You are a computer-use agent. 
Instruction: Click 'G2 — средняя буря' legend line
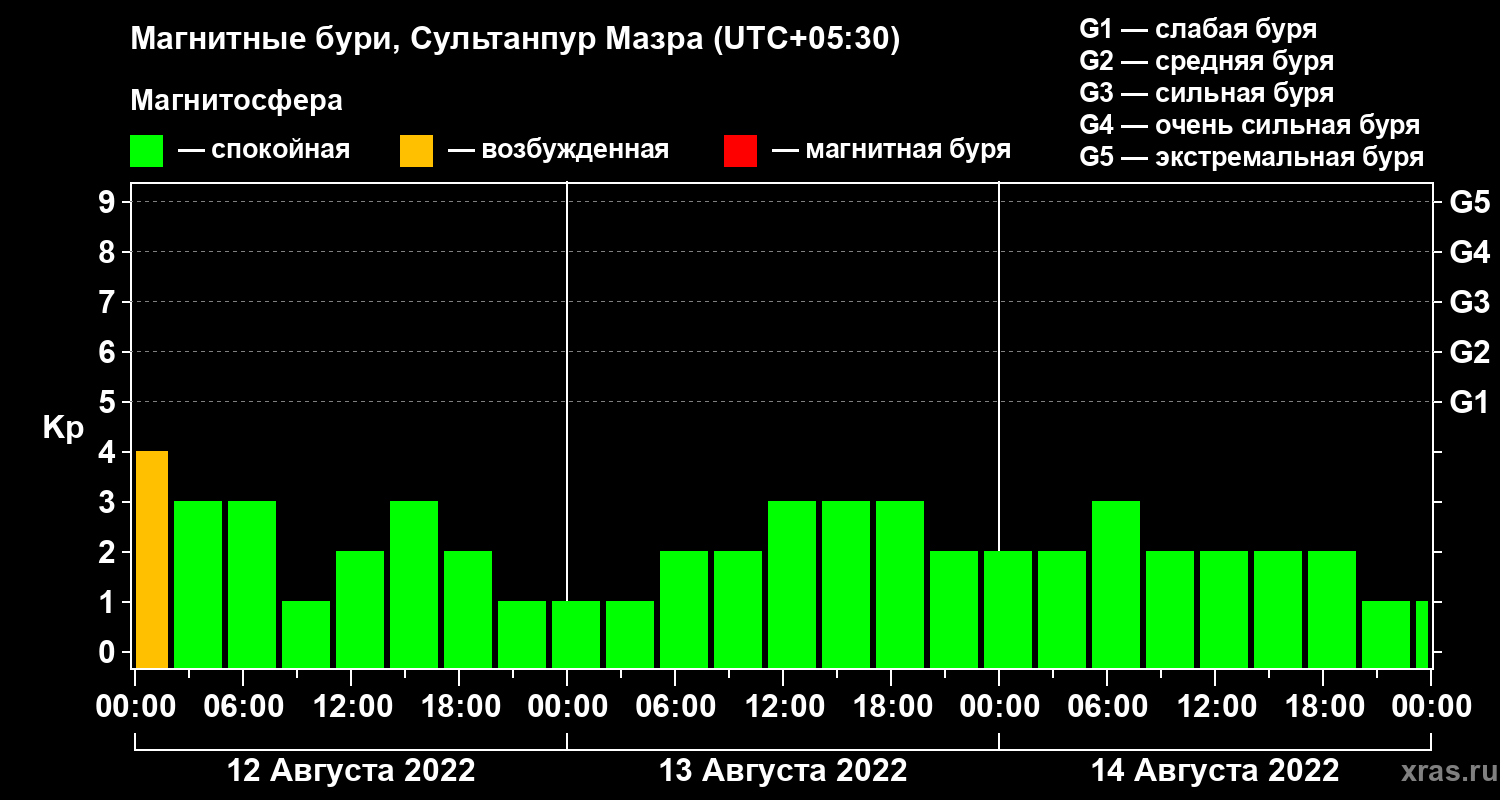pyautogui.click(x=1206, y=61)
